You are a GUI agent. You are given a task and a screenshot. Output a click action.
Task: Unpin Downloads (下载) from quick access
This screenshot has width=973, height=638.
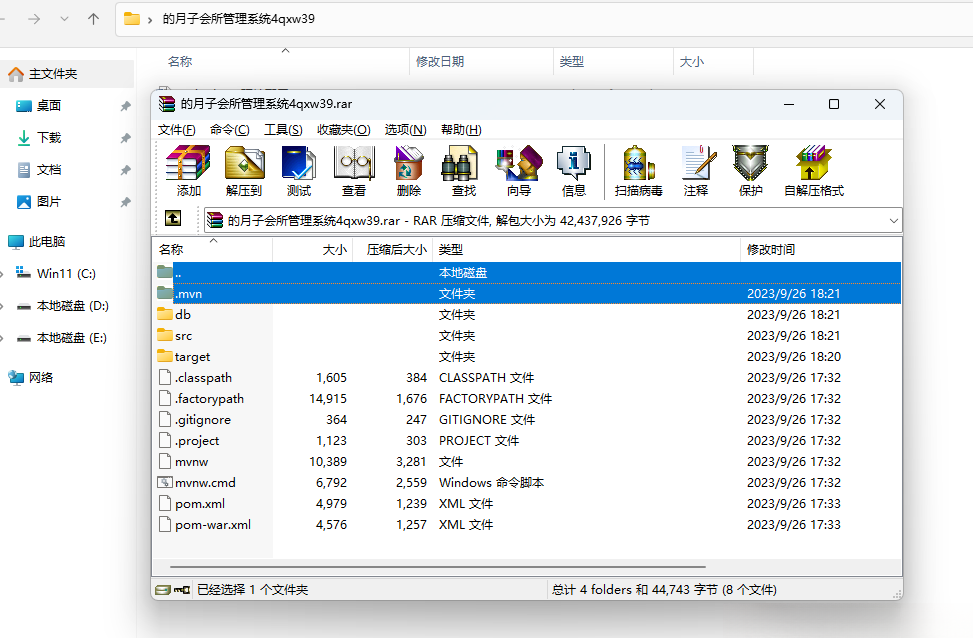pos(125,138)
